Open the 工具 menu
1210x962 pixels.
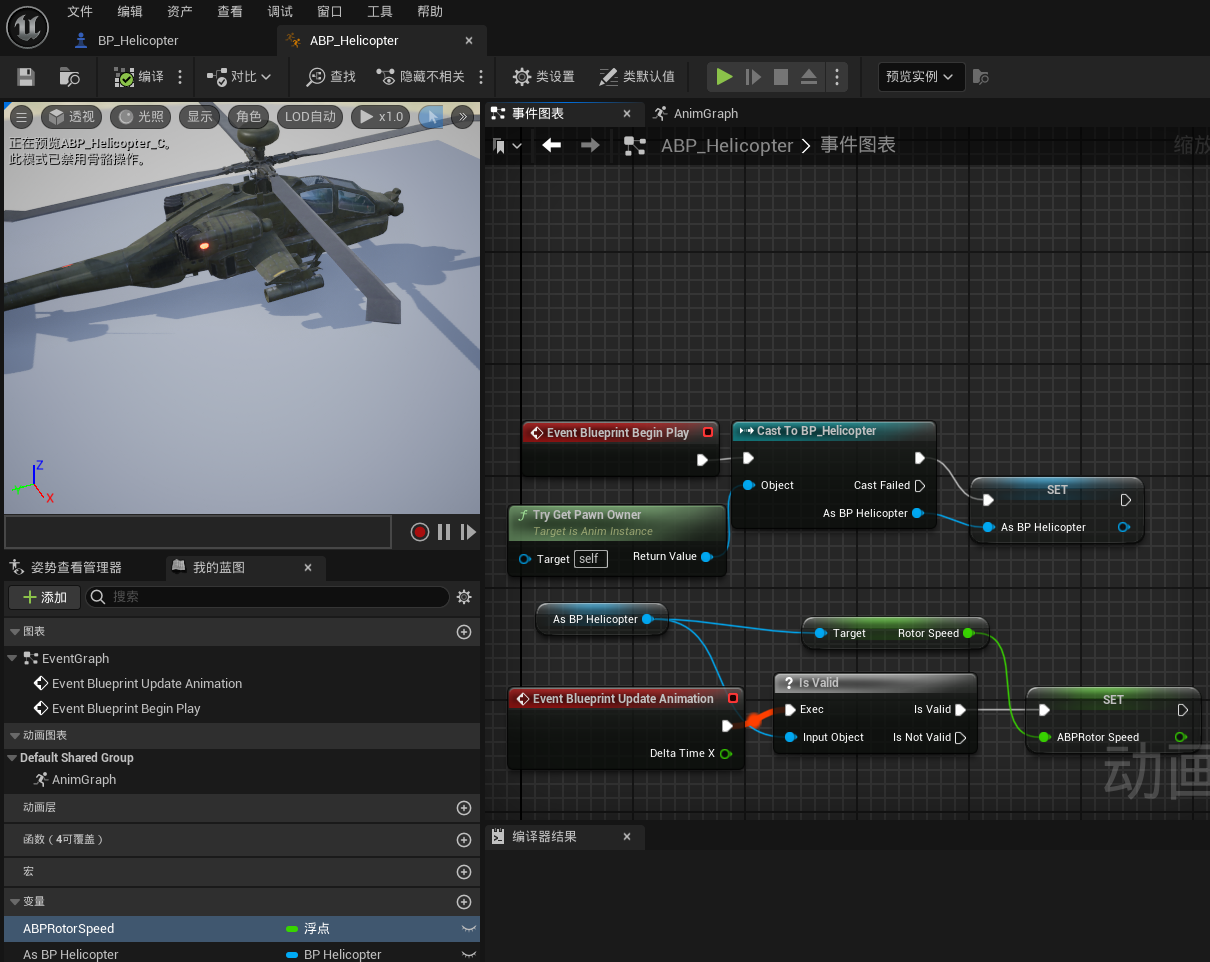pyautogui.click(x=380, y=12)
